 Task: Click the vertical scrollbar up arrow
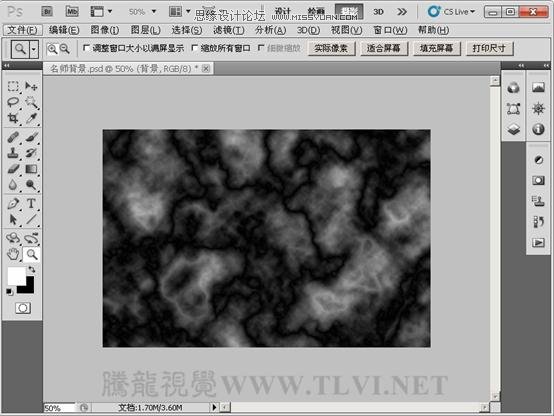[x=495, y=81]
